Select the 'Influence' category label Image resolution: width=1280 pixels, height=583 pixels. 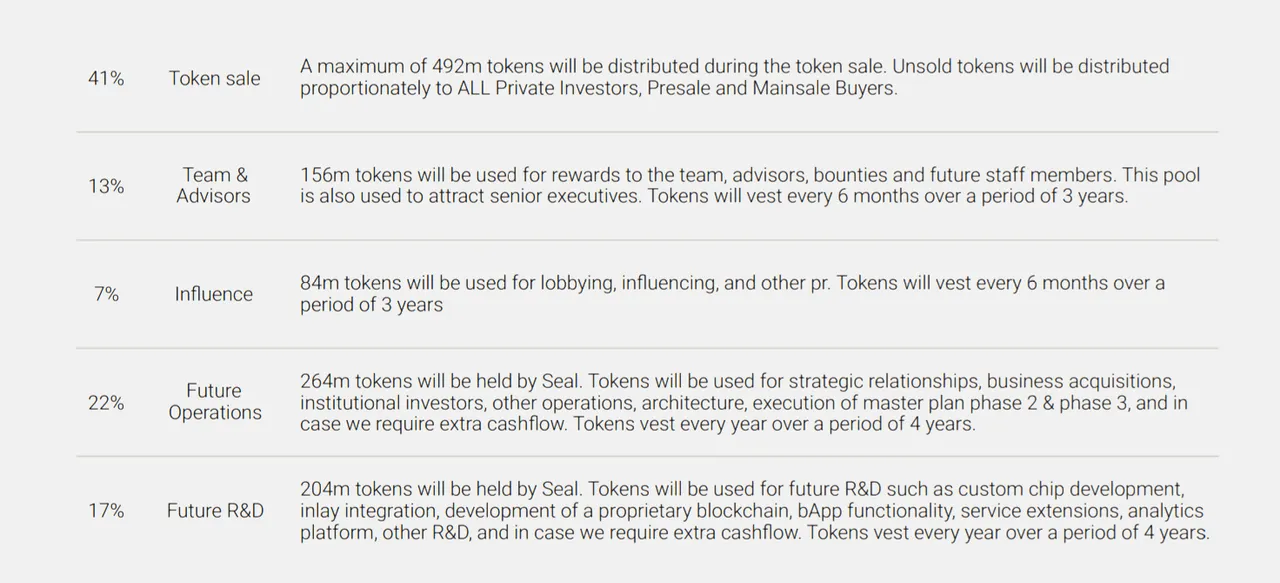(214, 294)
